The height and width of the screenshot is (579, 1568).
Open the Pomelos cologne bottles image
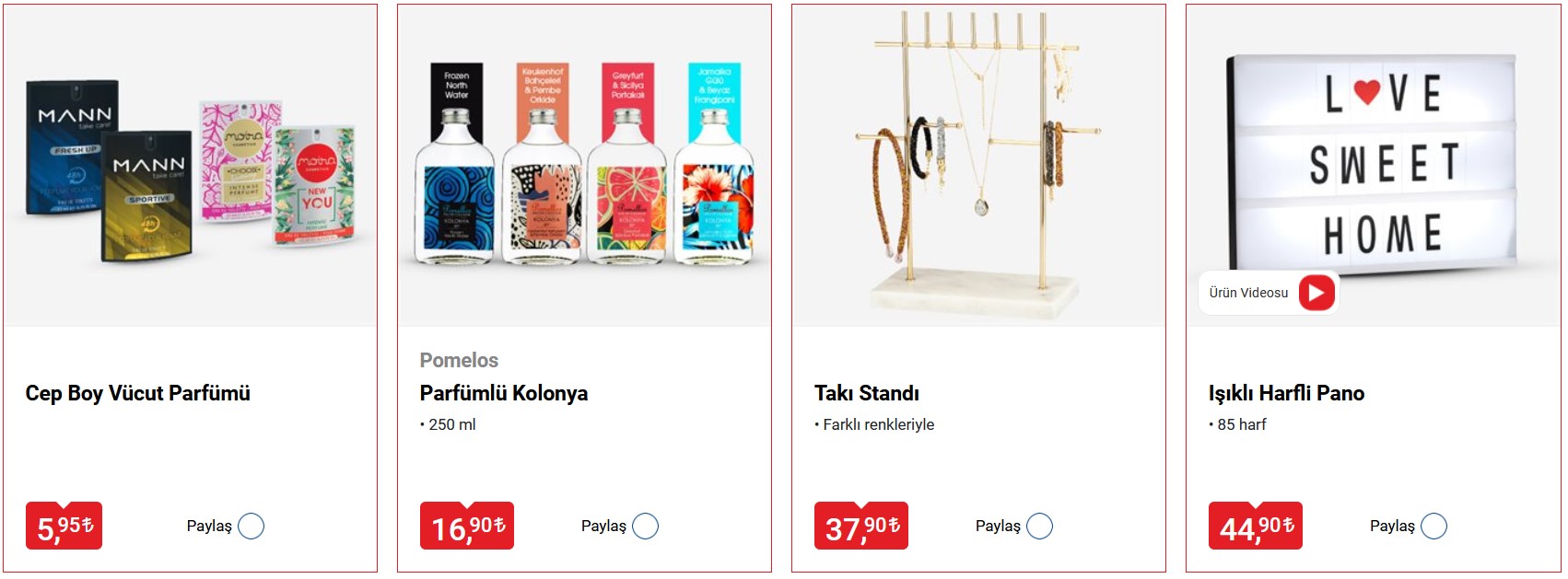click(584, 166)
